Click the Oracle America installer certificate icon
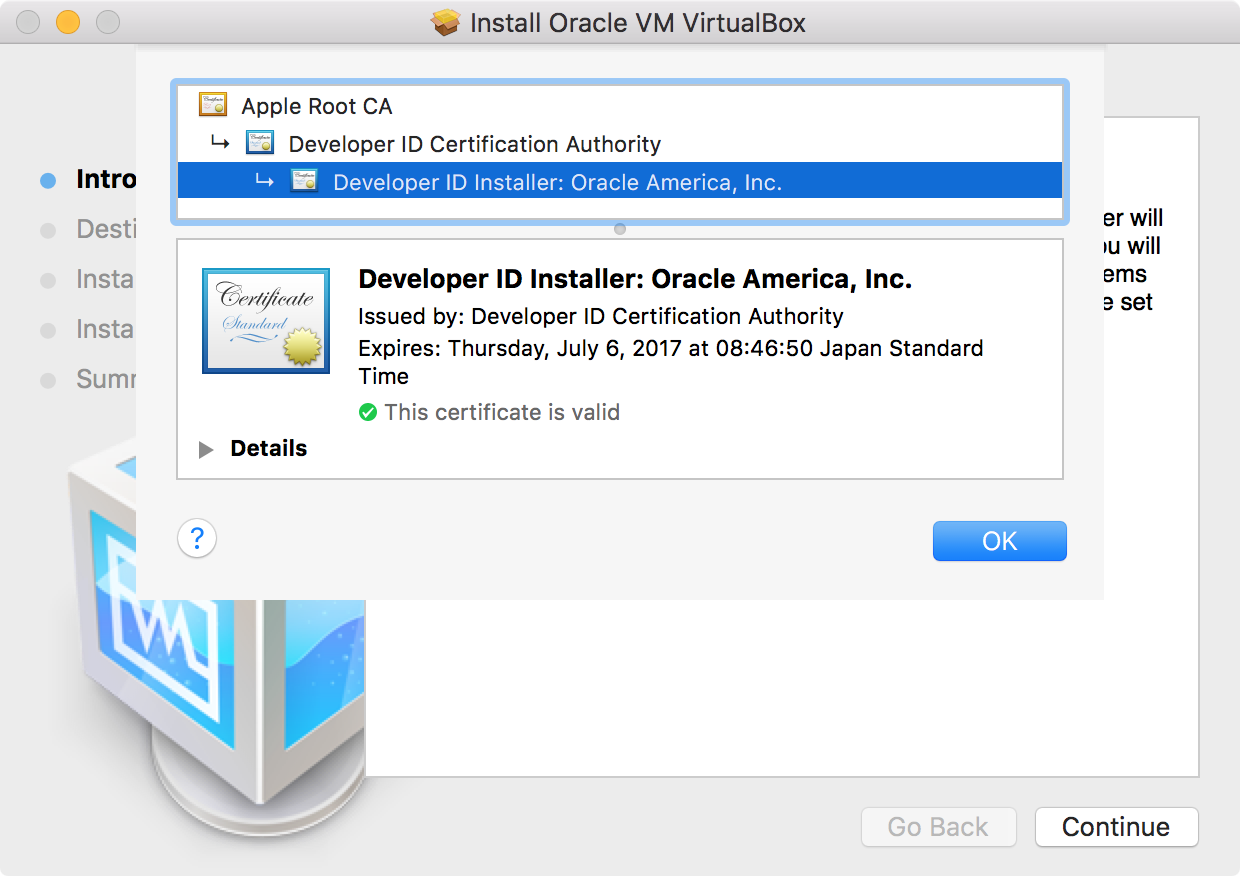Screen dimensions: 1240x876 (x=304, y=181)
